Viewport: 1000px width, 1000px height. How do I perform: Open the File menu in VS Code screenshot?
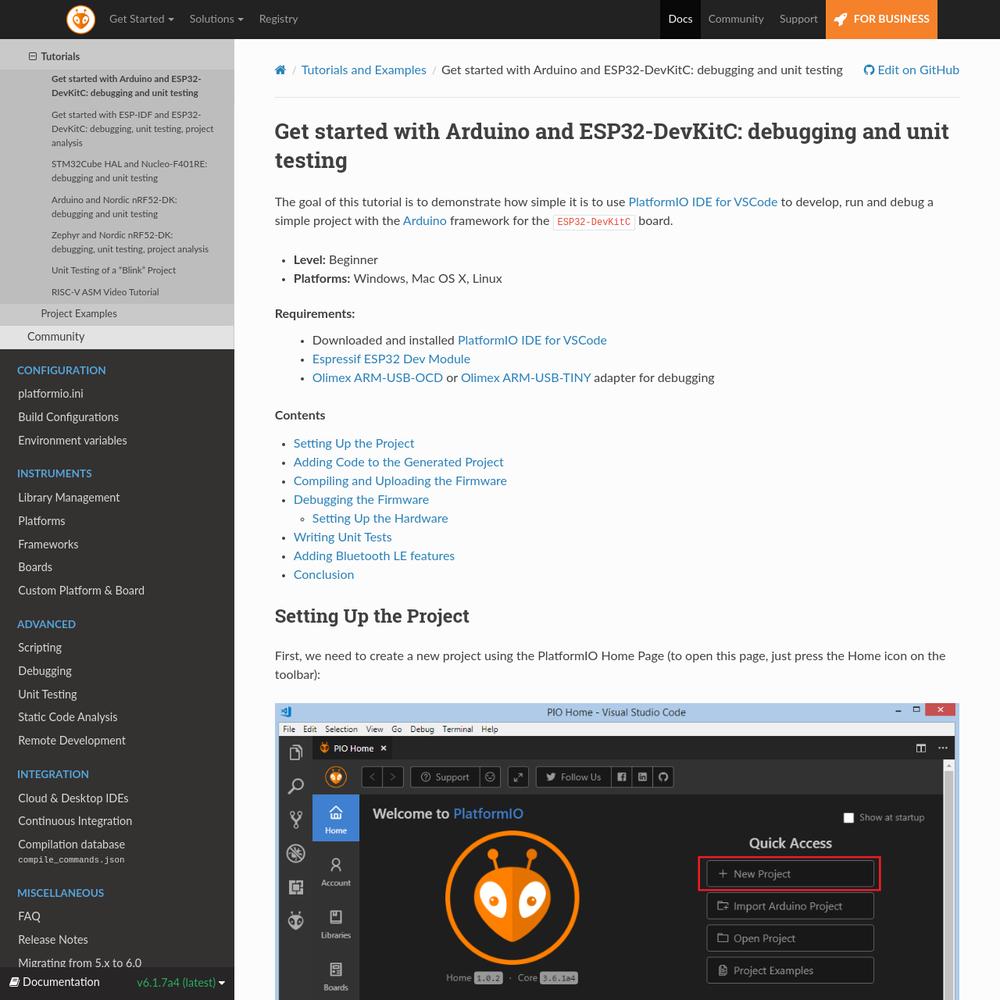coord(289,729)
